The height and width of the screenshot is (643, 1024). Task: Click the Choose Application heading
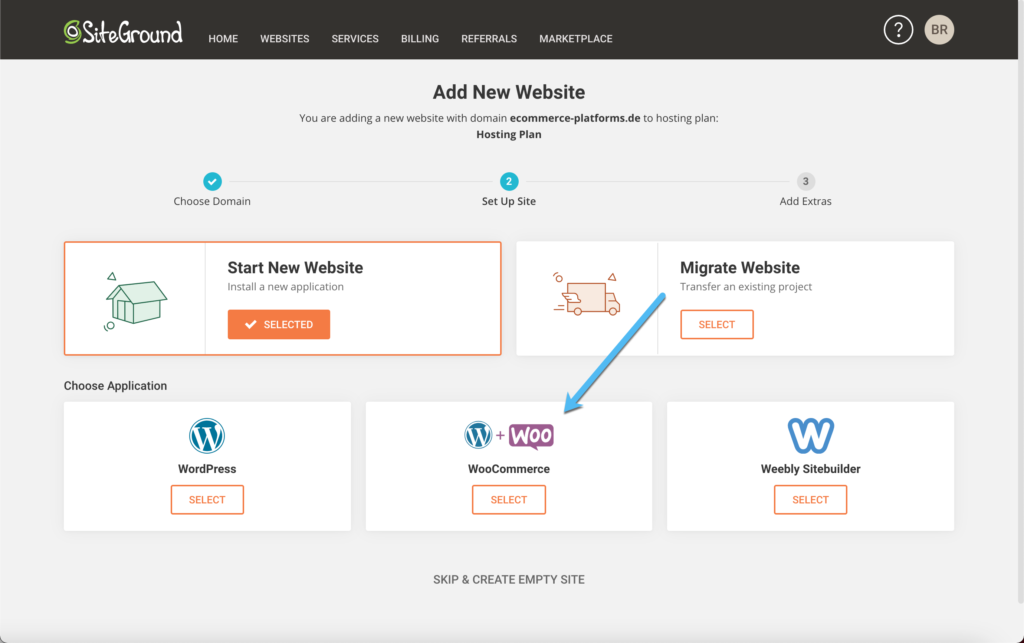coord(116,386)
